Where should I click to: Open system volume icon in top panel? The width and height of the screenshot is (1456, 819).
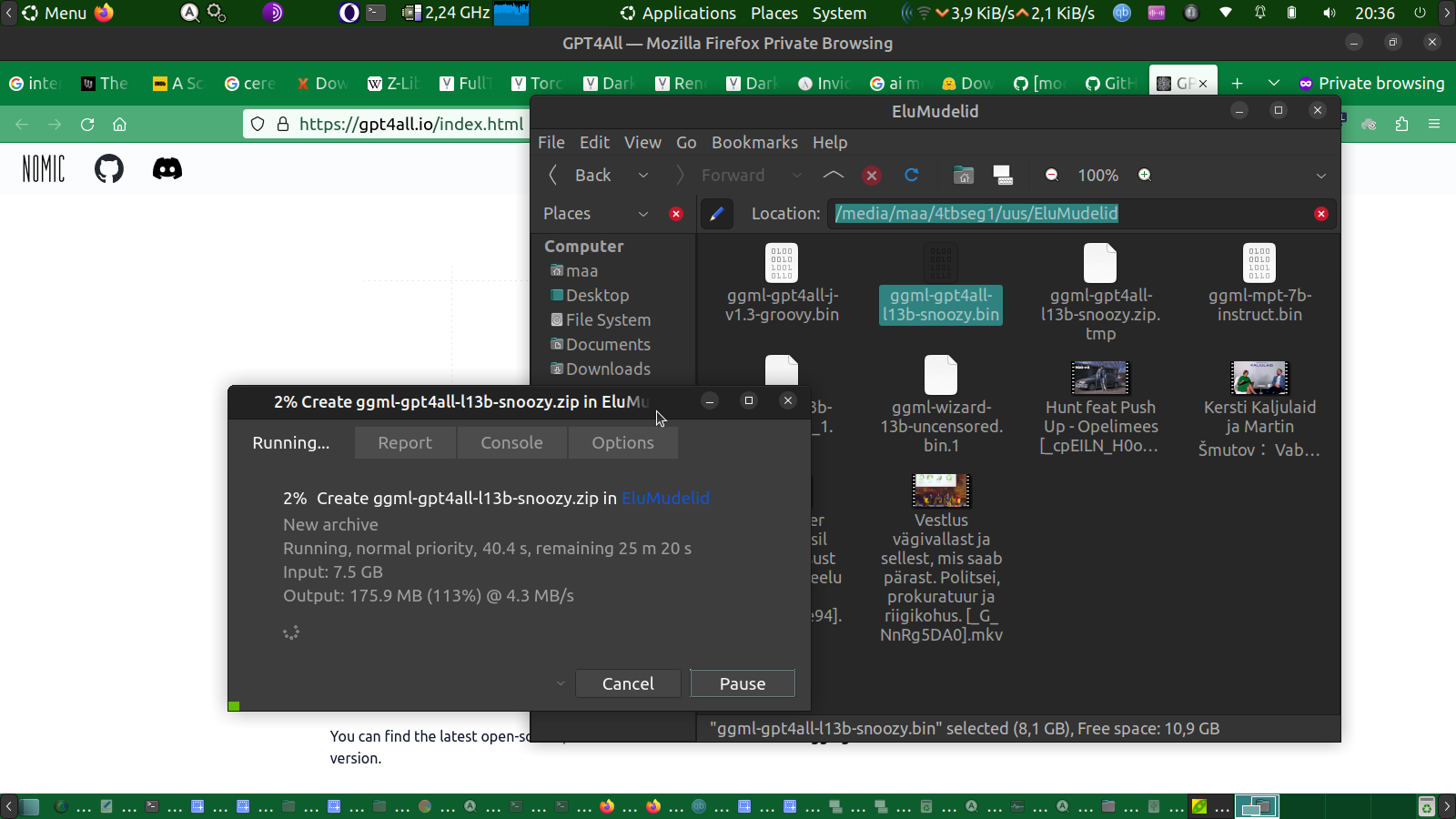click(x=1330, y=13)
